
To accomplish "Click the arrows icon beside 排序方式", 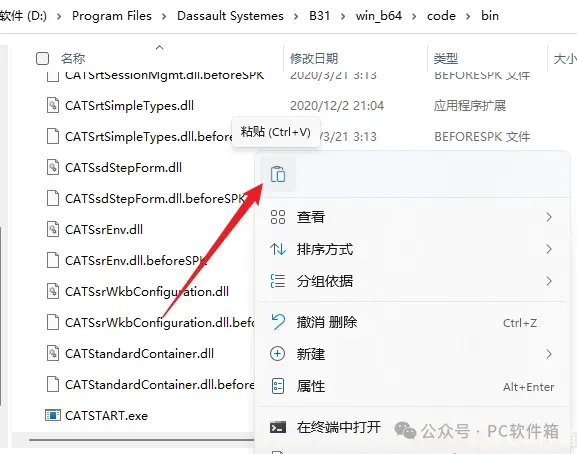I will click(277, 249).
